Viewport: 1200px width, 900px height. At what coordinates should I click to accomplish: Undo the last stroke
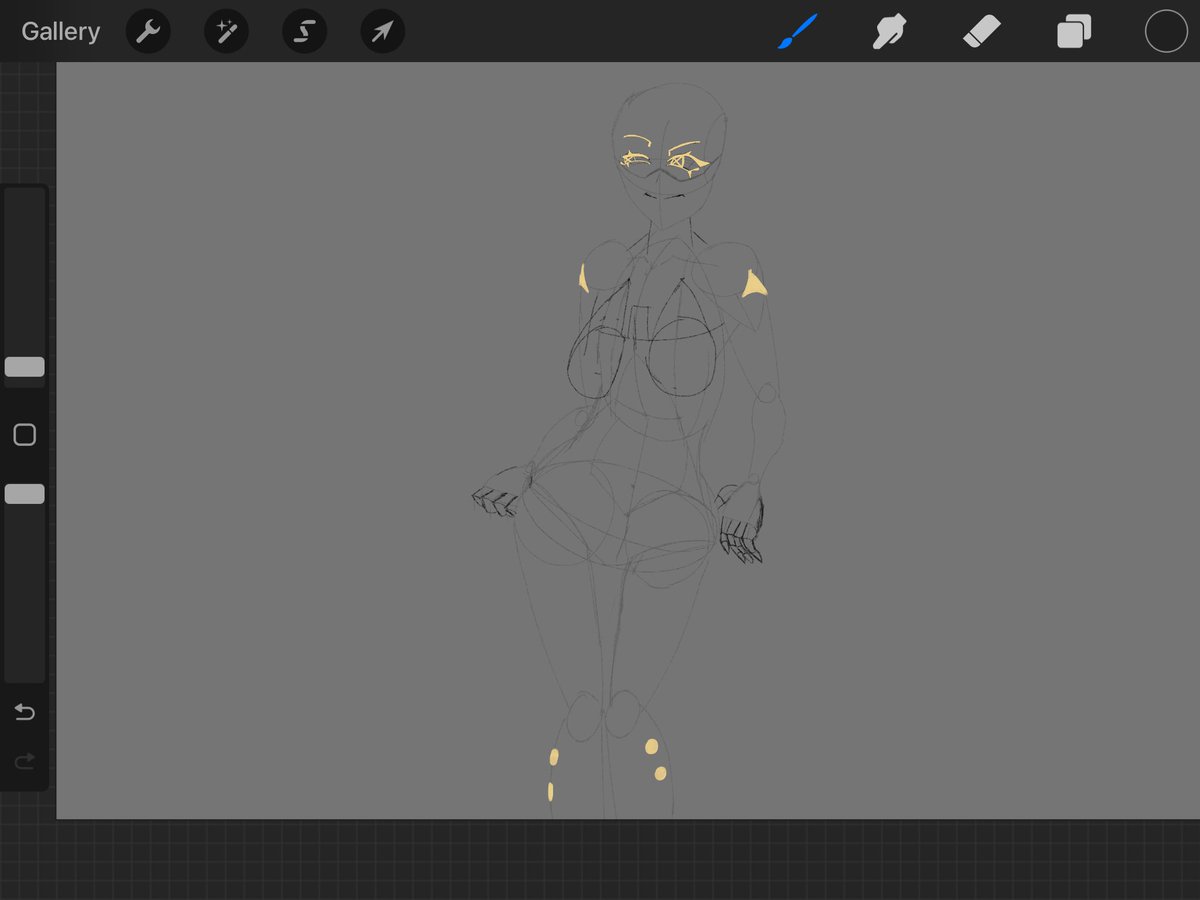(x=25, y=712)
